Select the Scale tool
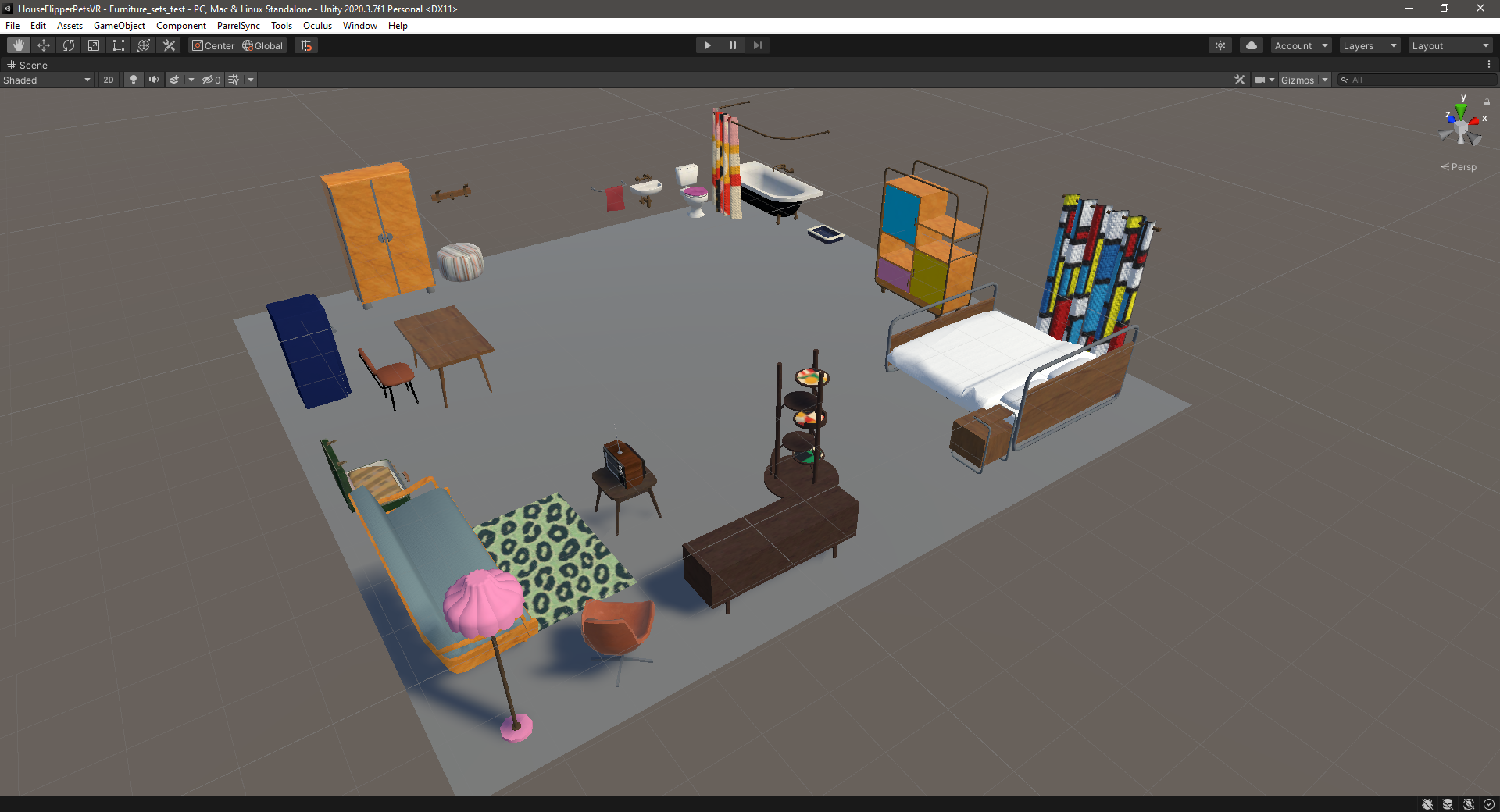The image size is (1500, 812). (x=94, y=45)
